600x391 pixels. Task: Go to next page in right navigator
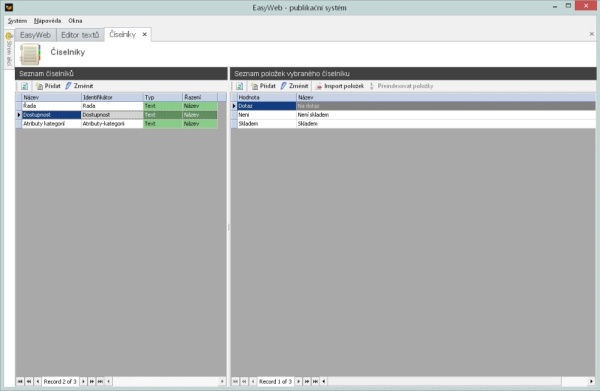tap(307, 381)
